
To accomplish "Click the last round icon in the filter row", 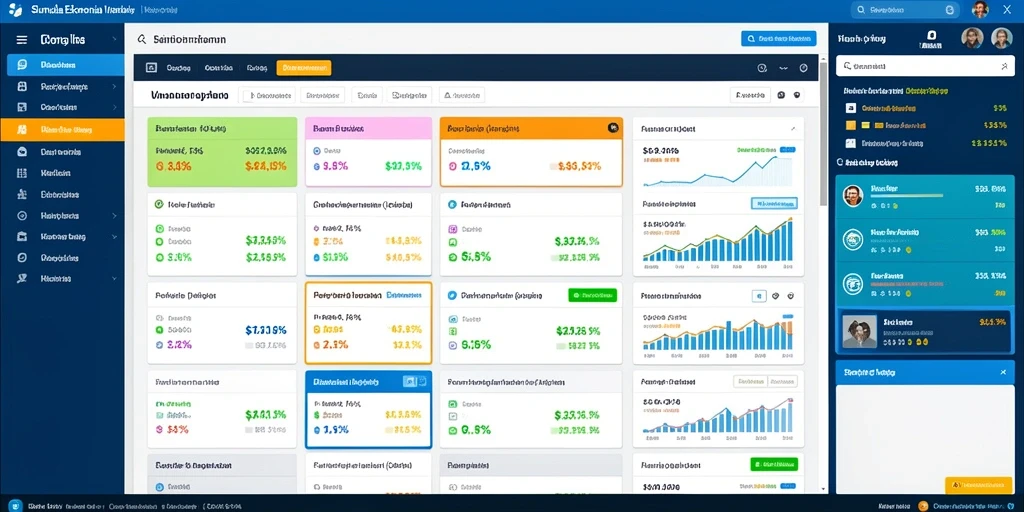I will [x=797, y=95].
